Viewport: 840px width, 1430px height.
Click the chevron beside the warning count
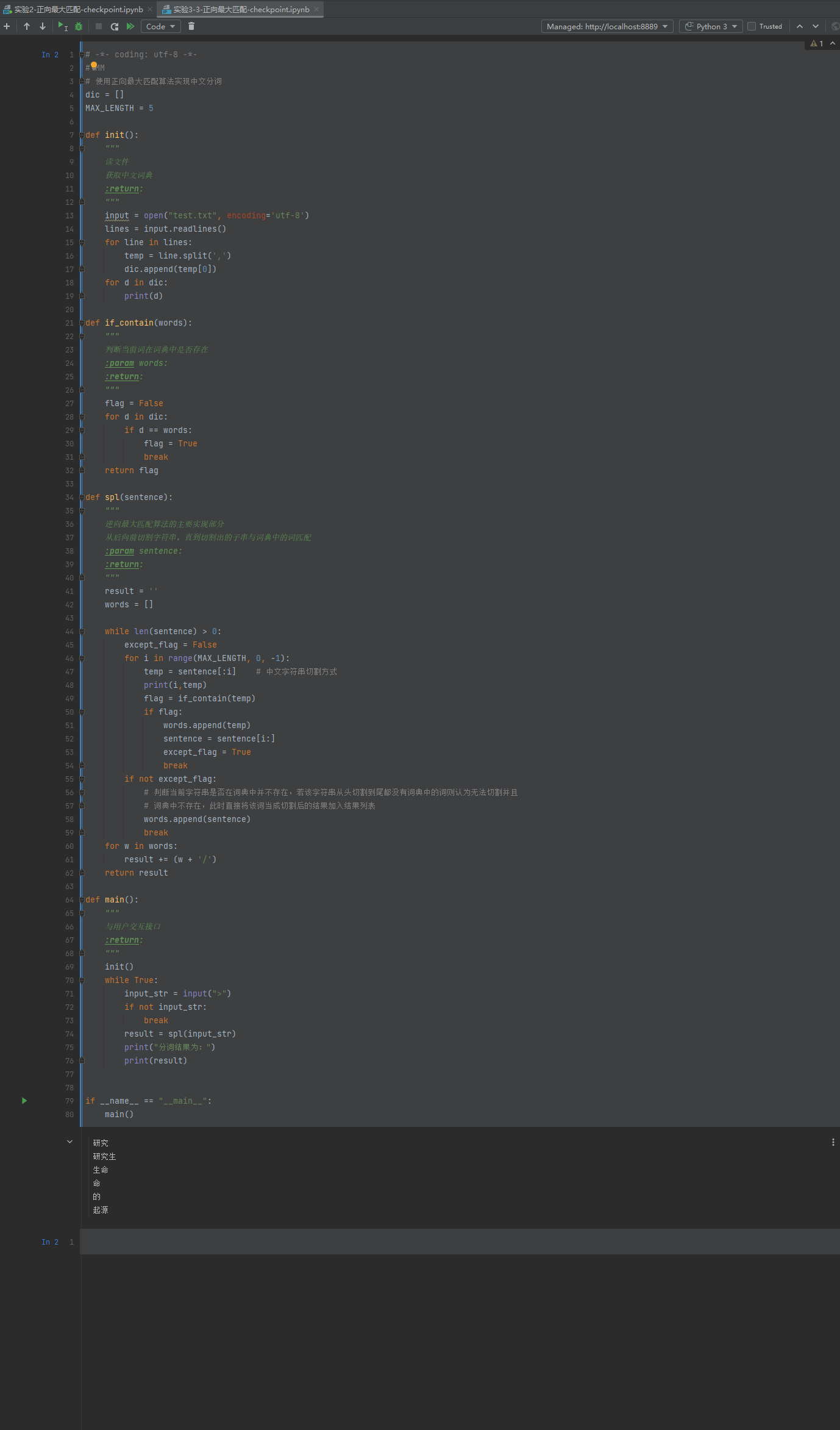coord(833,43)
